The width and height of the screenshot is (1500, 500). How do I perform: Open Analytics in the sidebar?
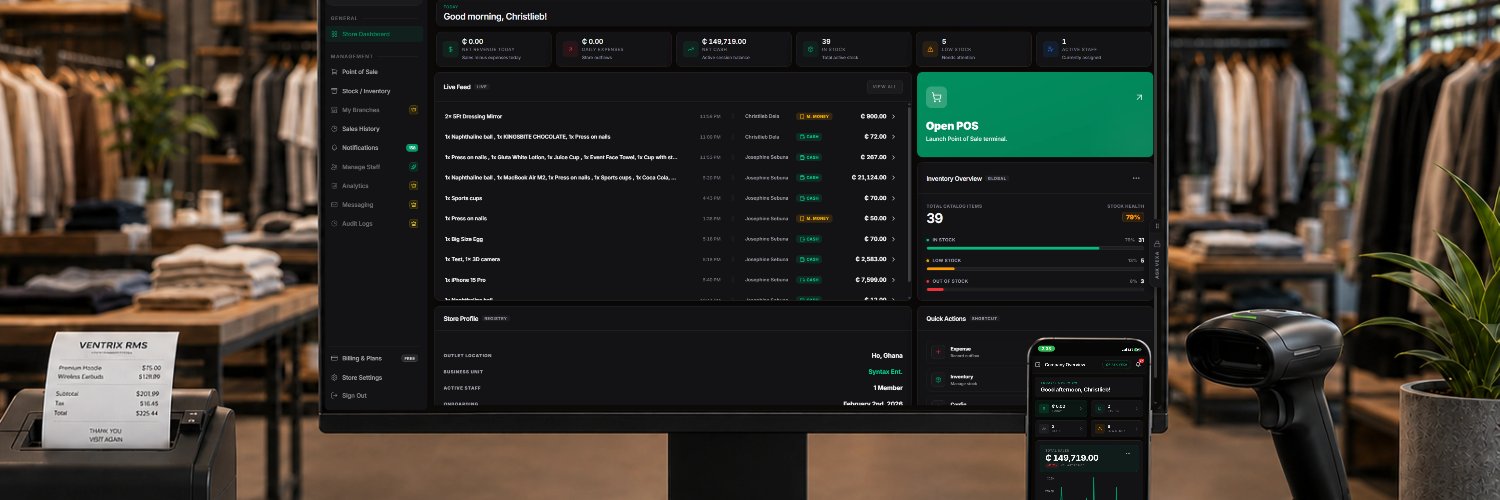click(374, 186)
